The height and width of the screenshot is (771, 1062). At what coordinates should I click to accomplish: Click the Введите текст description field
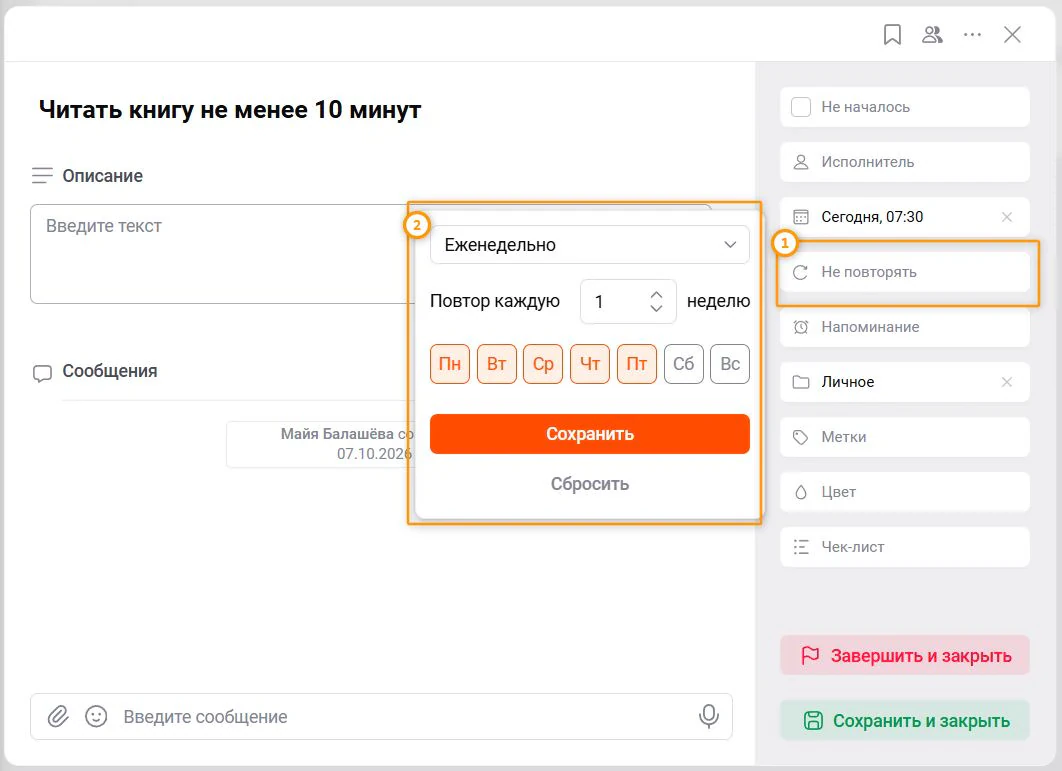click(x=222, y=254)
